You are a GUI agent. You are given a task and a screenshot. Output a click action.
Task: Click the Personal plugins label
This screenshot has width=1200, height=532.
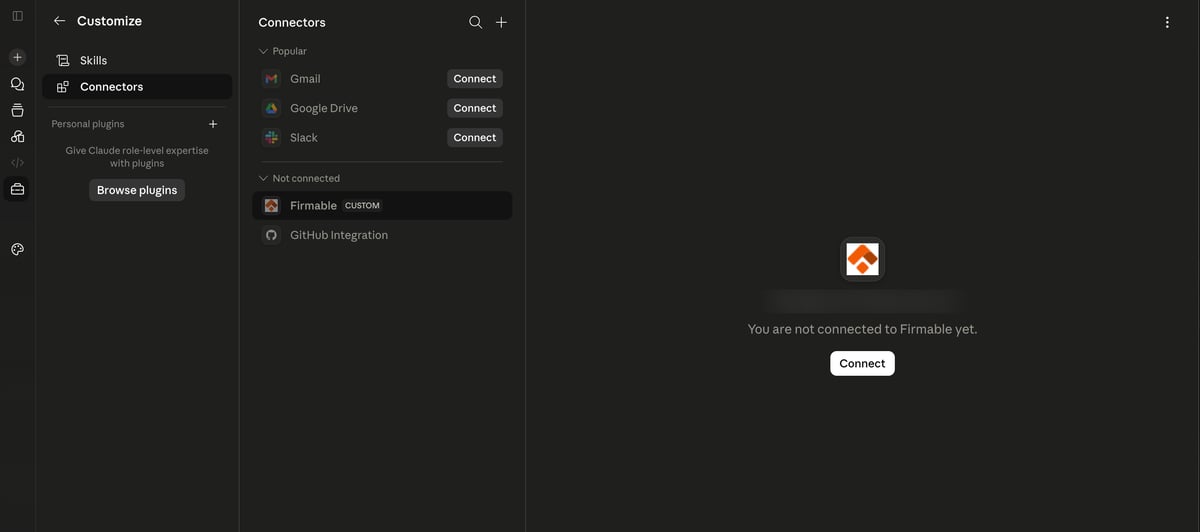click(88, 124)
